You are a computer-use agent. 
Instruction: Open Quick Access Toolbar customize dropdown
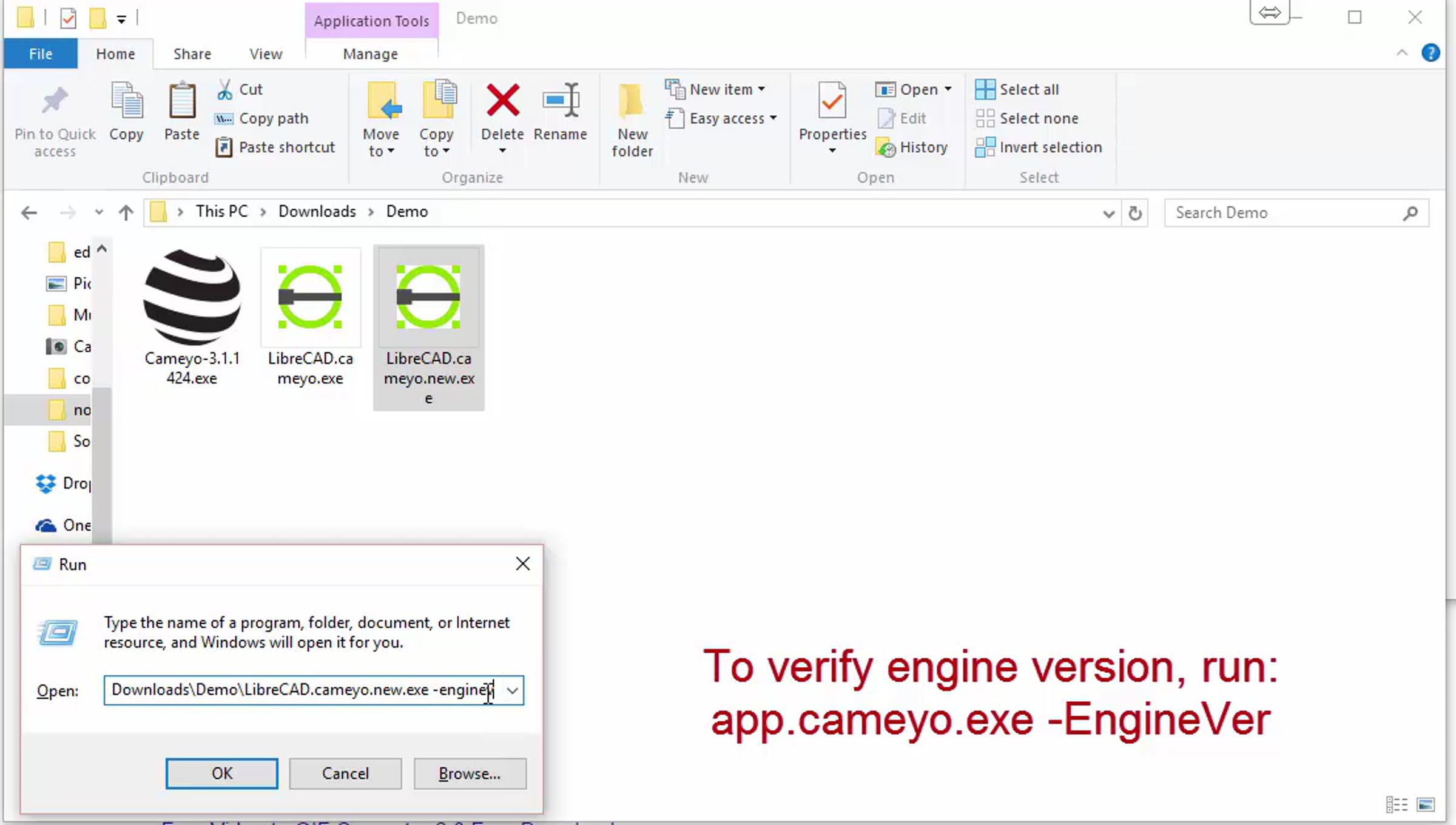pyautogui.click(x=121, y=19)
